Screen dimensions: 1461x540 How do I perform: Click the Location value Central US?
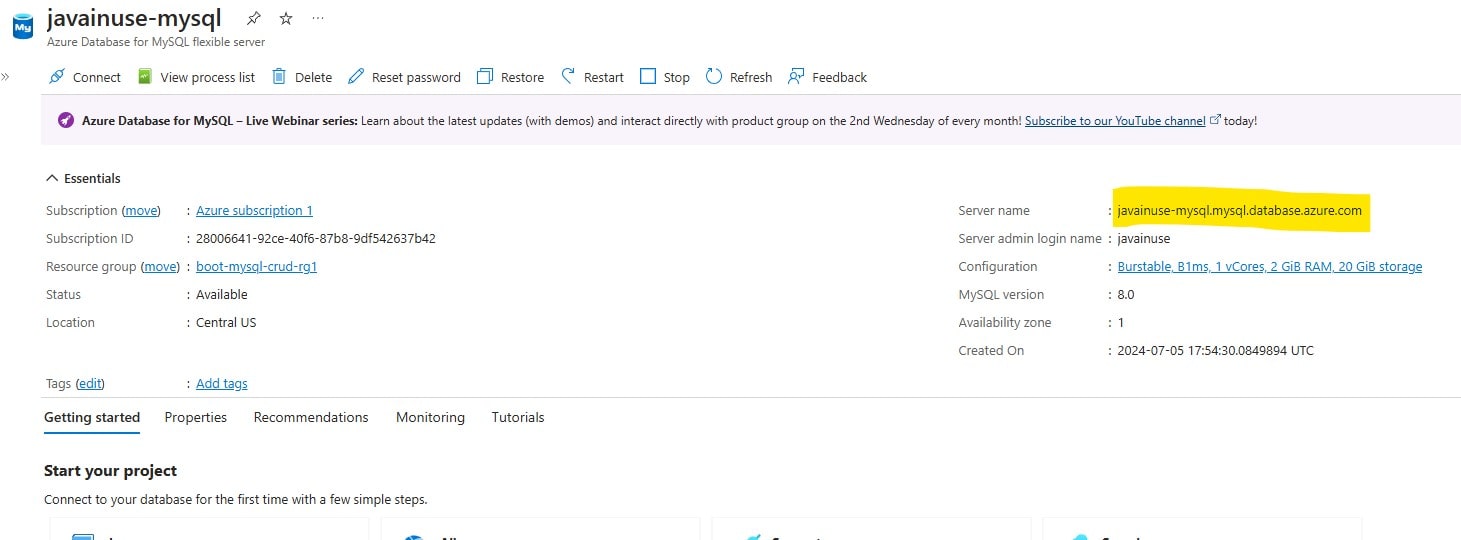coord(226,323)
